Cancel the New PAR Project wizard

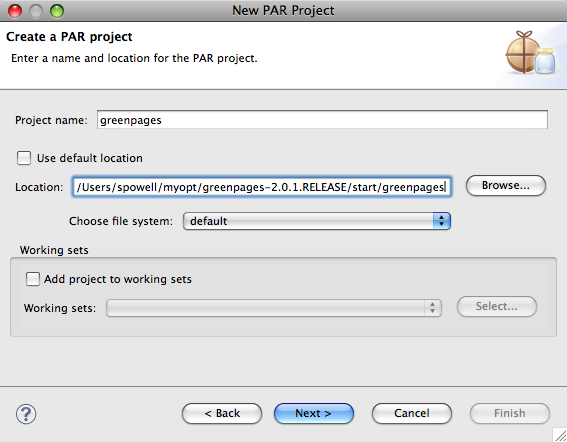[x=412, y=413]
